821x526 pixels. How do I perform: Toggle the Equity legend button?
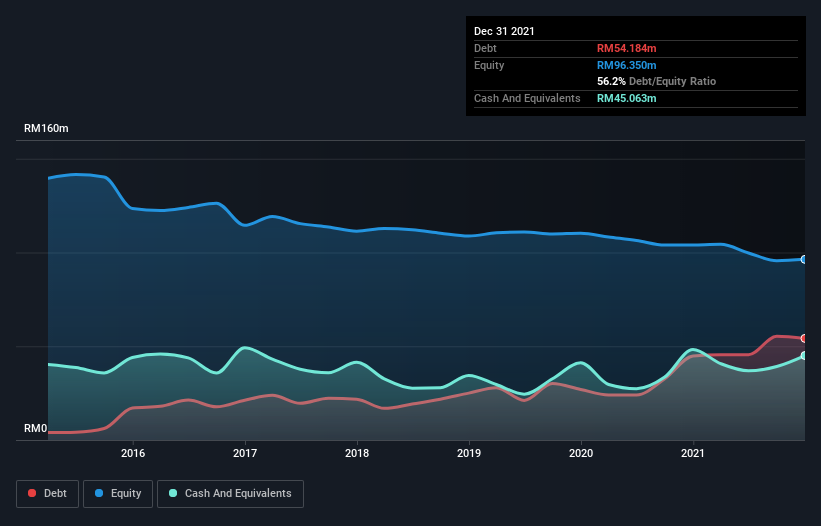[118, 494]
